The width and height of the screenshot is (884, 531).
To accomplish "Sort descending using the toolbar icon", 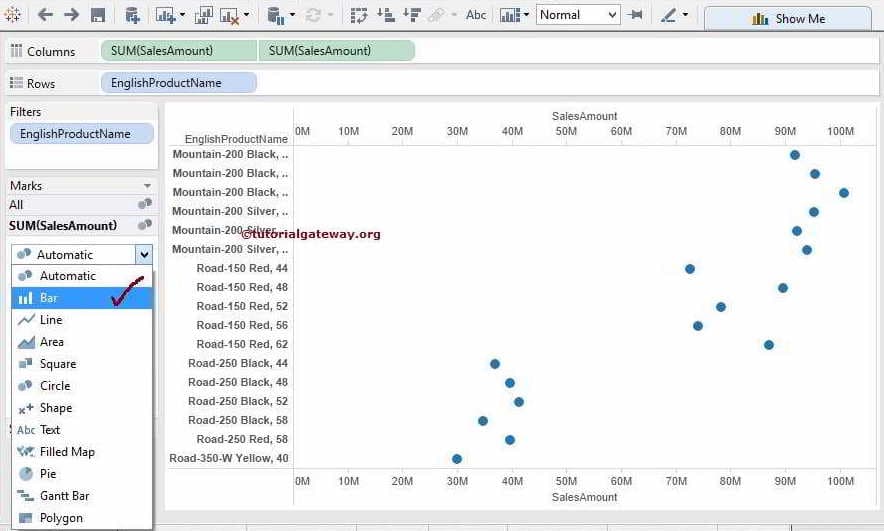I will point(412,15).
